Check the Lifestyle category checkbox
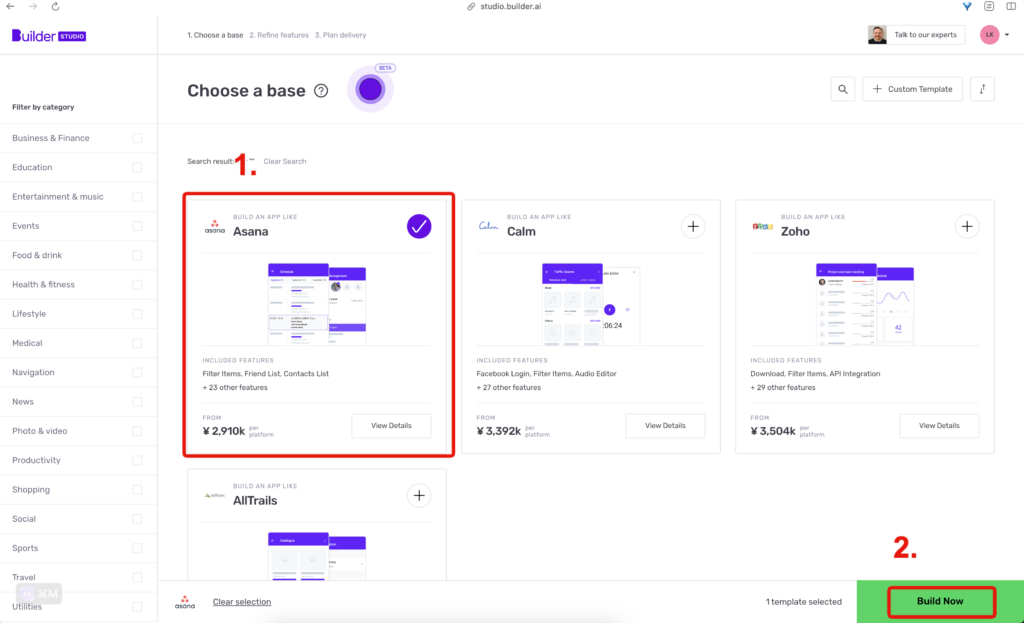The image size is (1024, 623). [x=137, y=314]
